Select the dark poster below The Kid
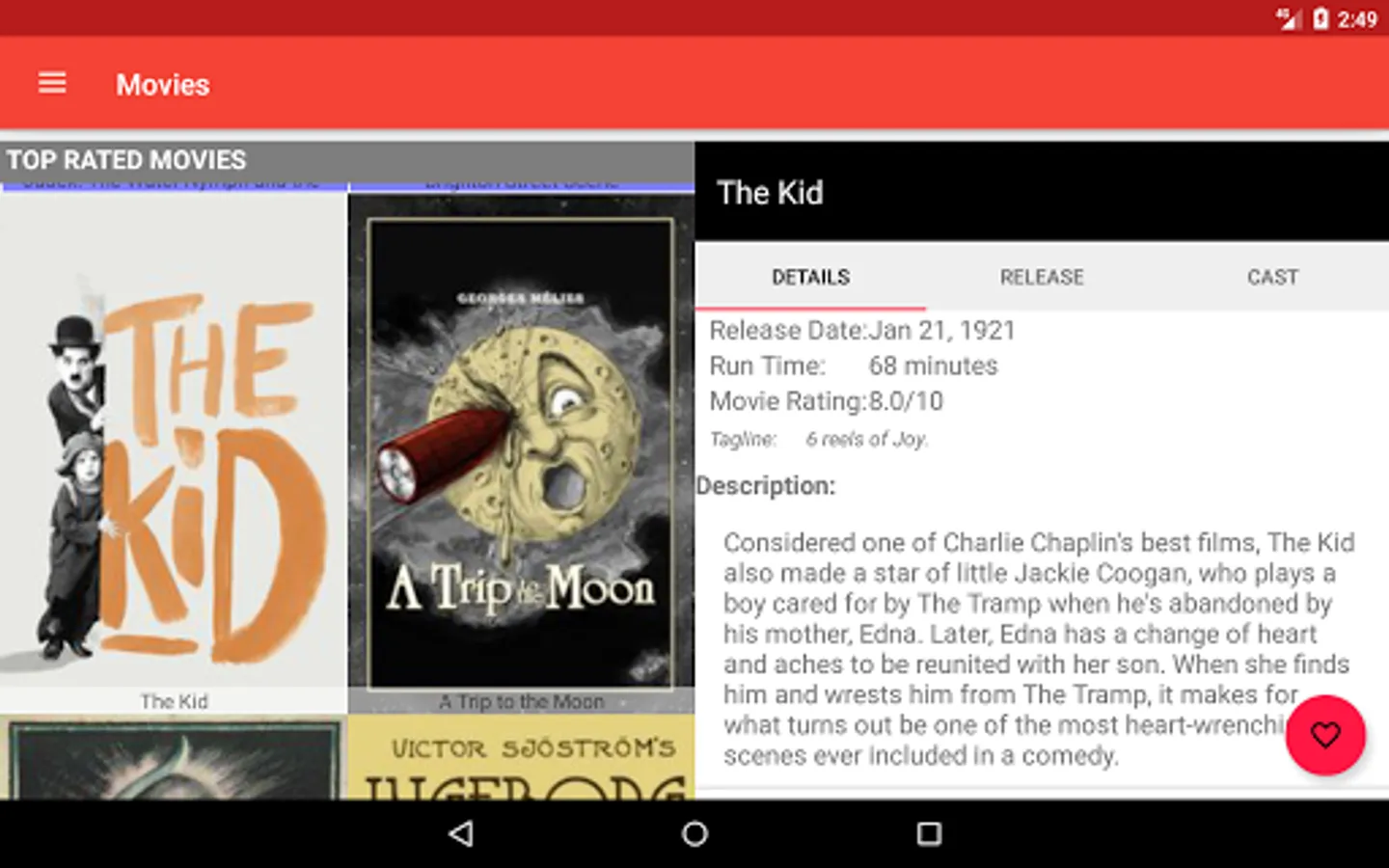The height and width of the screenshot is (868, 1389). 174,758
